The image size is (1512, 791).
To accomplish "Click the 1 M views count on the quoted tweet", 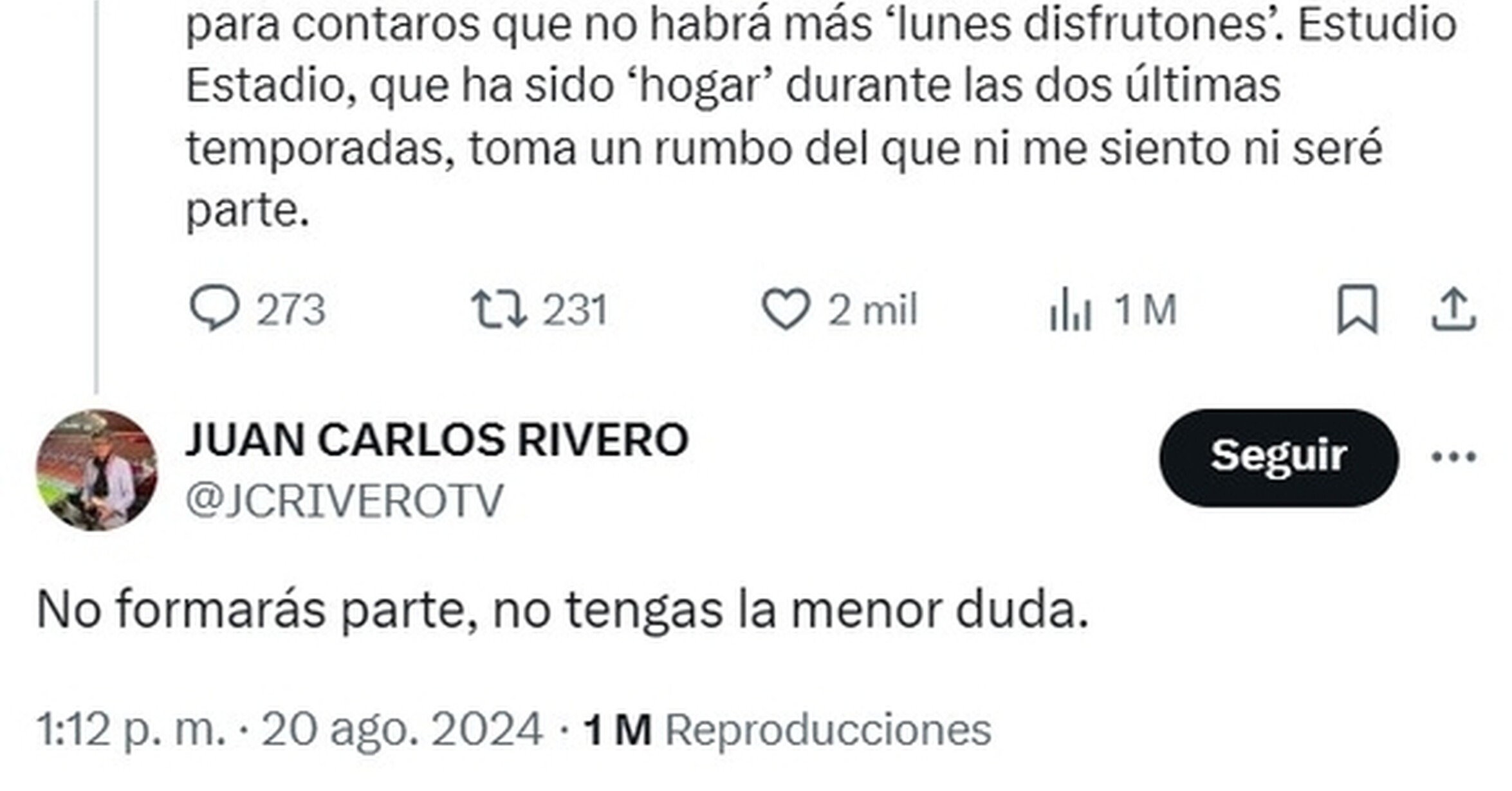I will click(x=1145, y=310).
